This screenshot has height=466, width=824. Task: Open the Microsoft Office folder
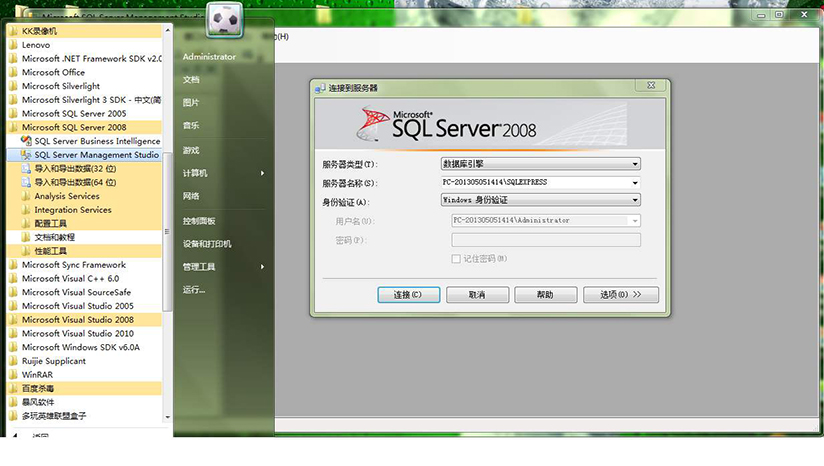(84, 72)
